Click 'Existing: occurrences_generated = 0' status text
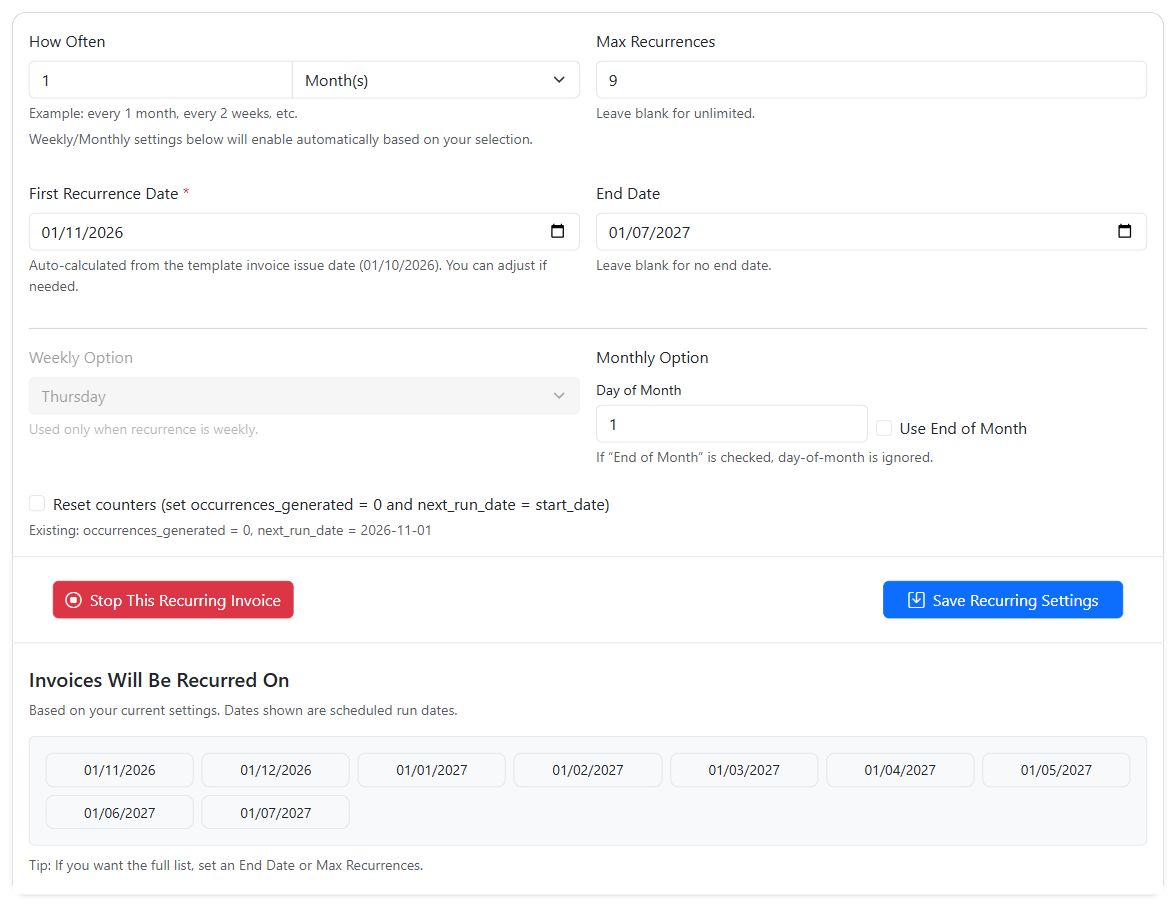Image resolution: width=1176 pixels, height=908 pixels. click(x=230, y=530)
